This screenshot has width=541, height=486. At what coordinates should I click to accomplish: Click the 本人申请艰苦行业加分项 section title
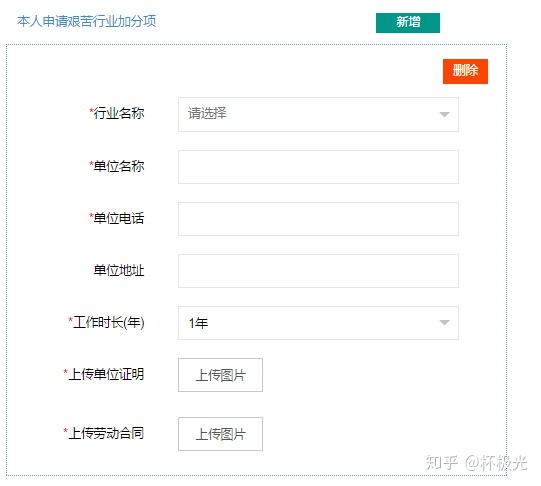(x=87, y=21)
